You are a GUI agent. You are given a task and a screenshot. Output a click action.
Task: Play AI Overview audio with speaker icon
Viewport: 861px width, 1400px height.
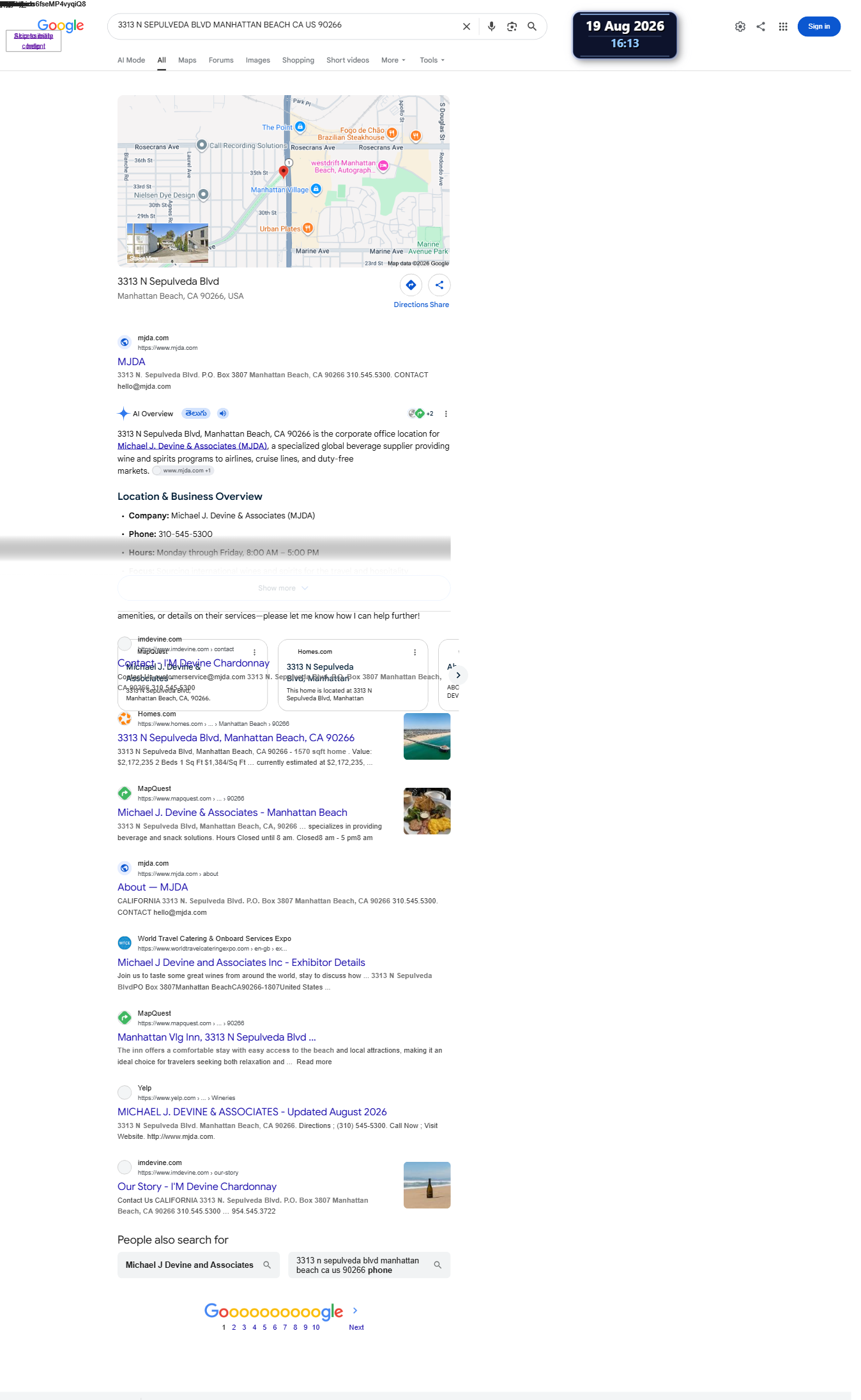pyautogui.click(x=222, y=414)
